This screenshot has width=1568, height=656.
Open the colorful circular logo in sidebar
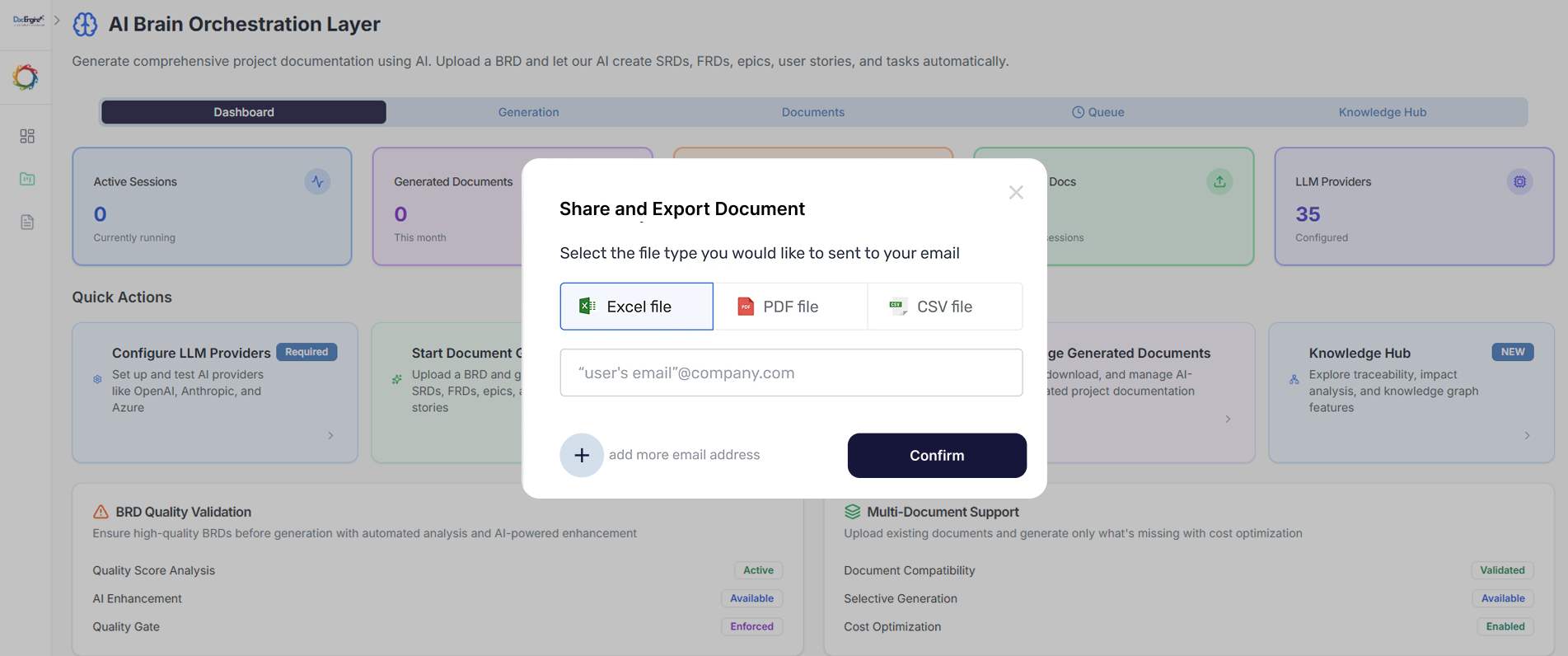pyautogui.click(x=26, y=77)
